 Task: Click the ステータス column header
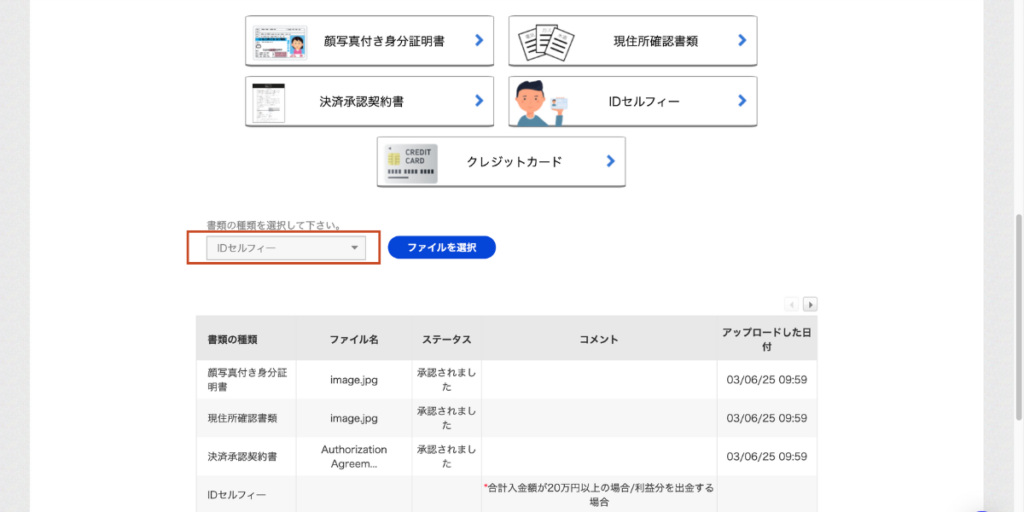[x=446, y=339]
